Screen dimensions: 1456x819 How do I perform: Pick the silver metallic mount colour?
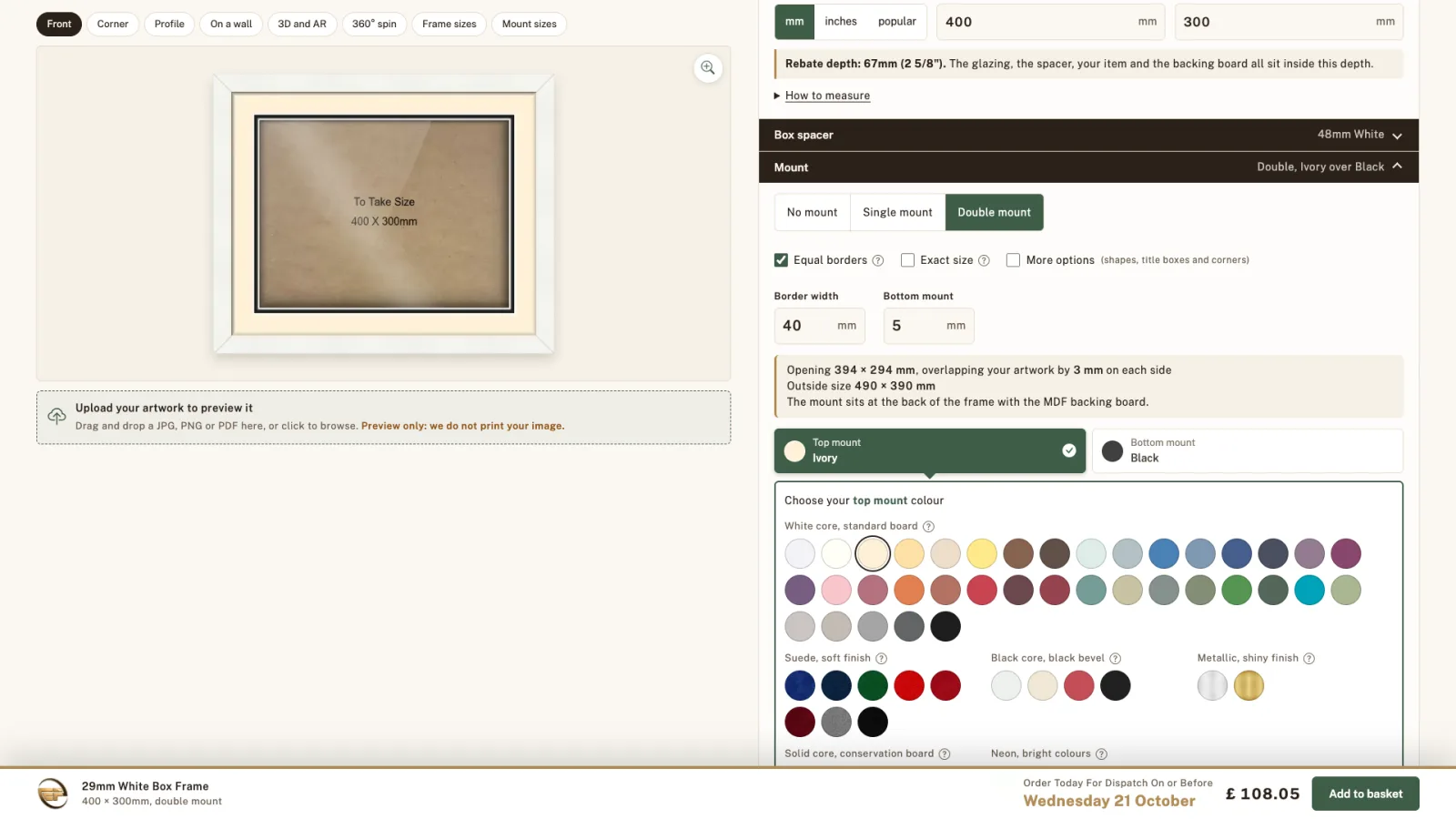pos(1212,686)
